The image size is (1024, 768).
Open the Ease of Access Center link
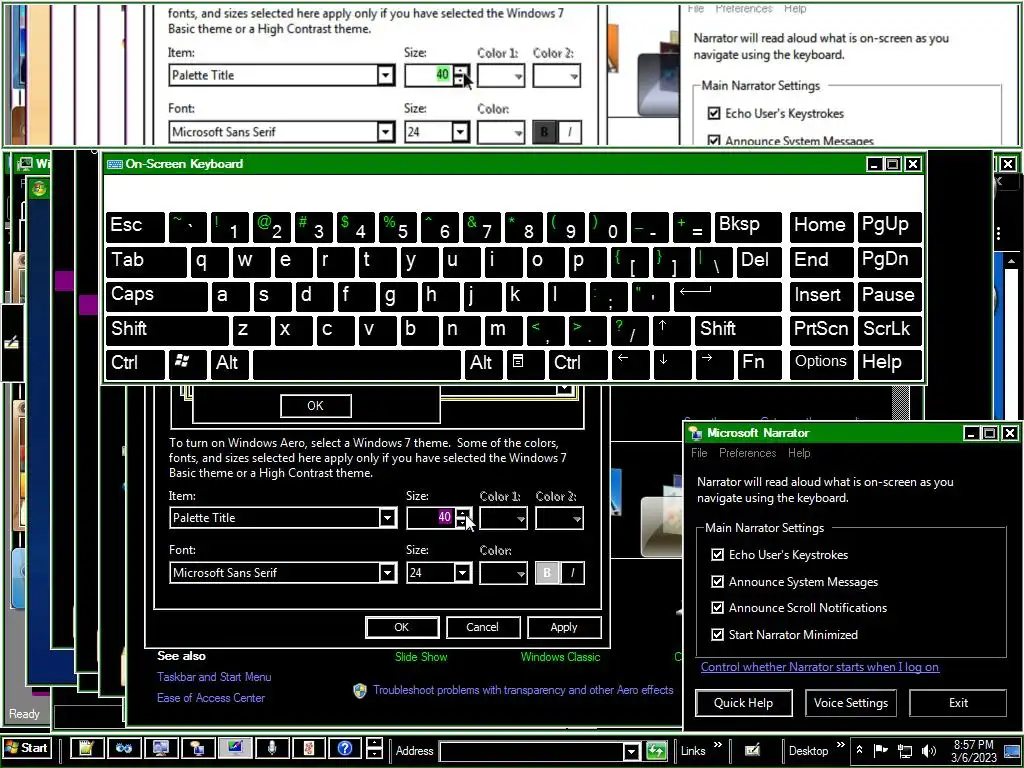(x=211, y=698)
